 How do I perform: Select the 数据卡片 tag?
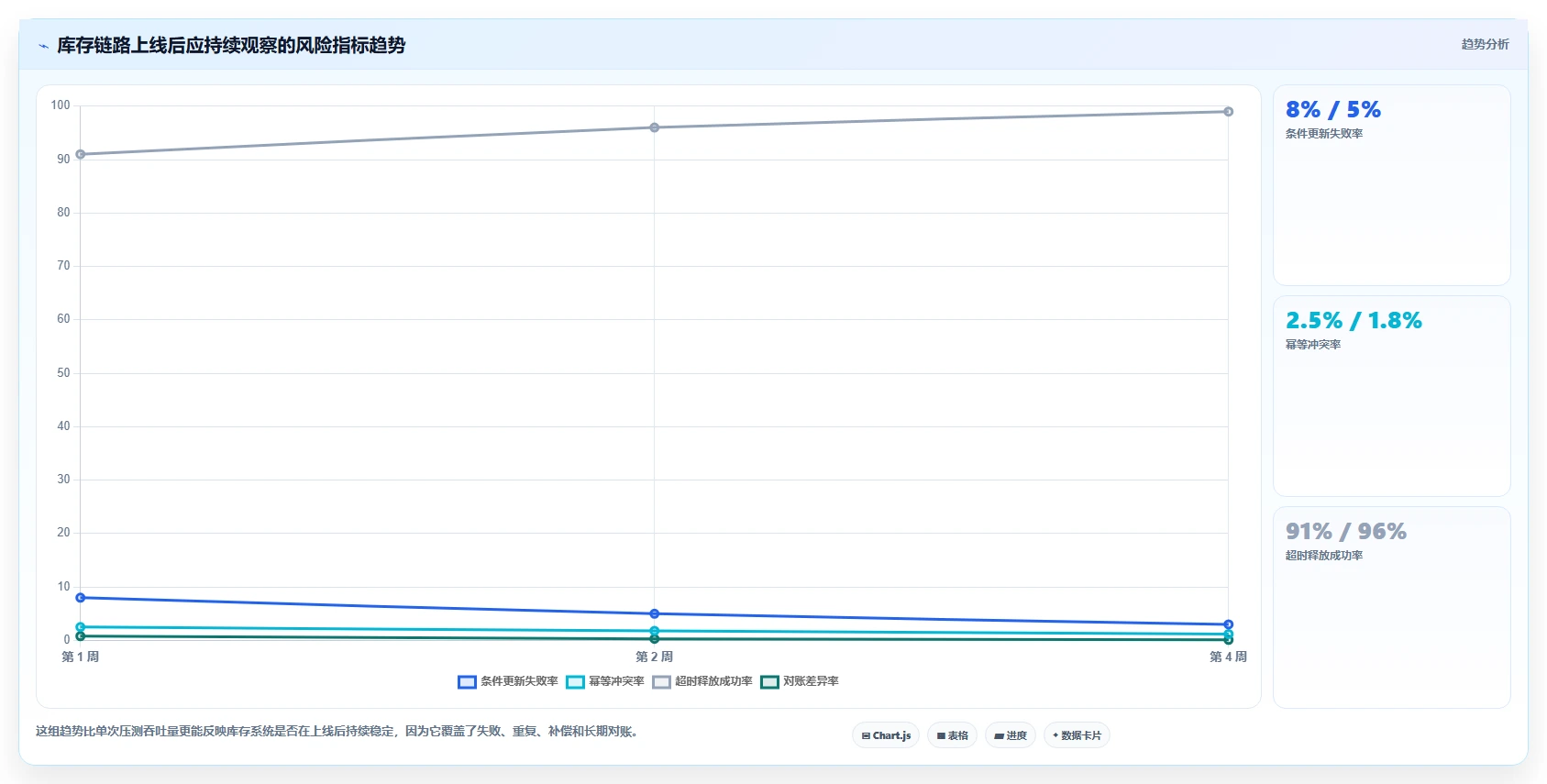point(1077,735)
